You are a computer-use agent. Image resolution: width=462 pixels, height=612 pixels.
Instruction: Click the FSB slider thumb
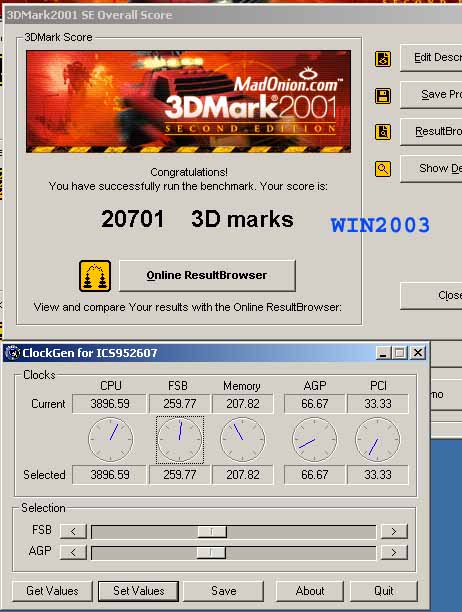point(211,532)
